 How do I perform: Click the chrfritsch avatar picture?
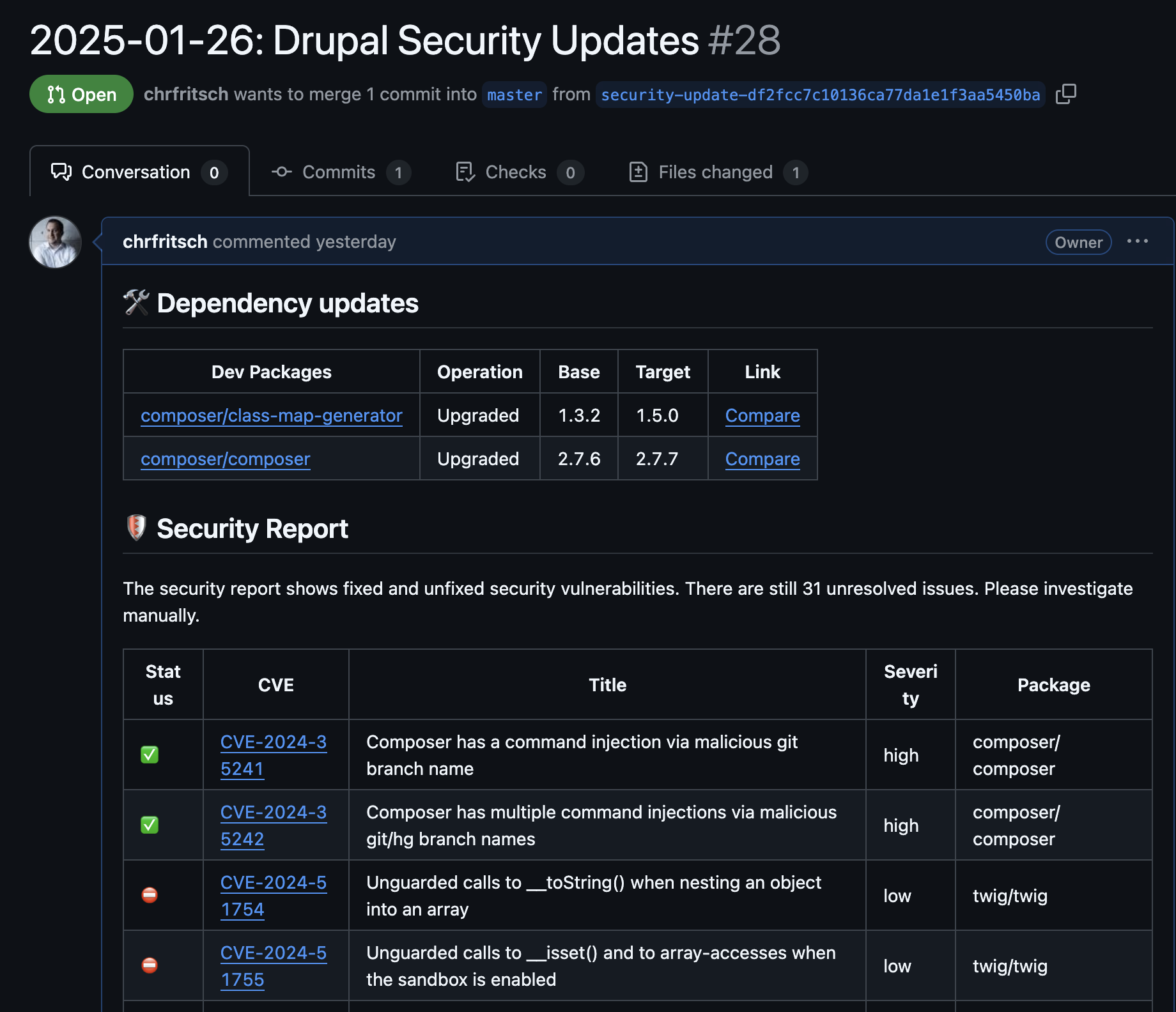tap(56, 242)
